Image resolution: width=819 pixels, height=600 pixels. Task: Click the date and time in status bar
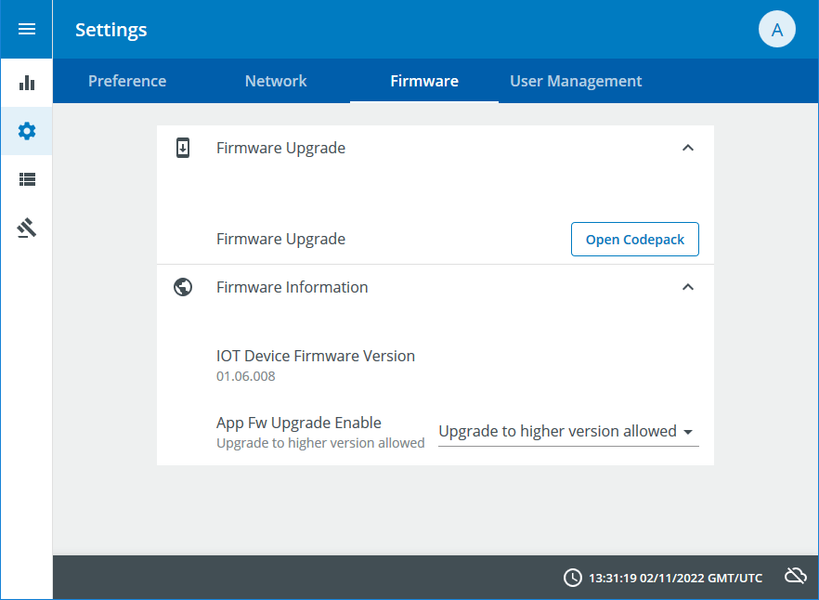675,578
